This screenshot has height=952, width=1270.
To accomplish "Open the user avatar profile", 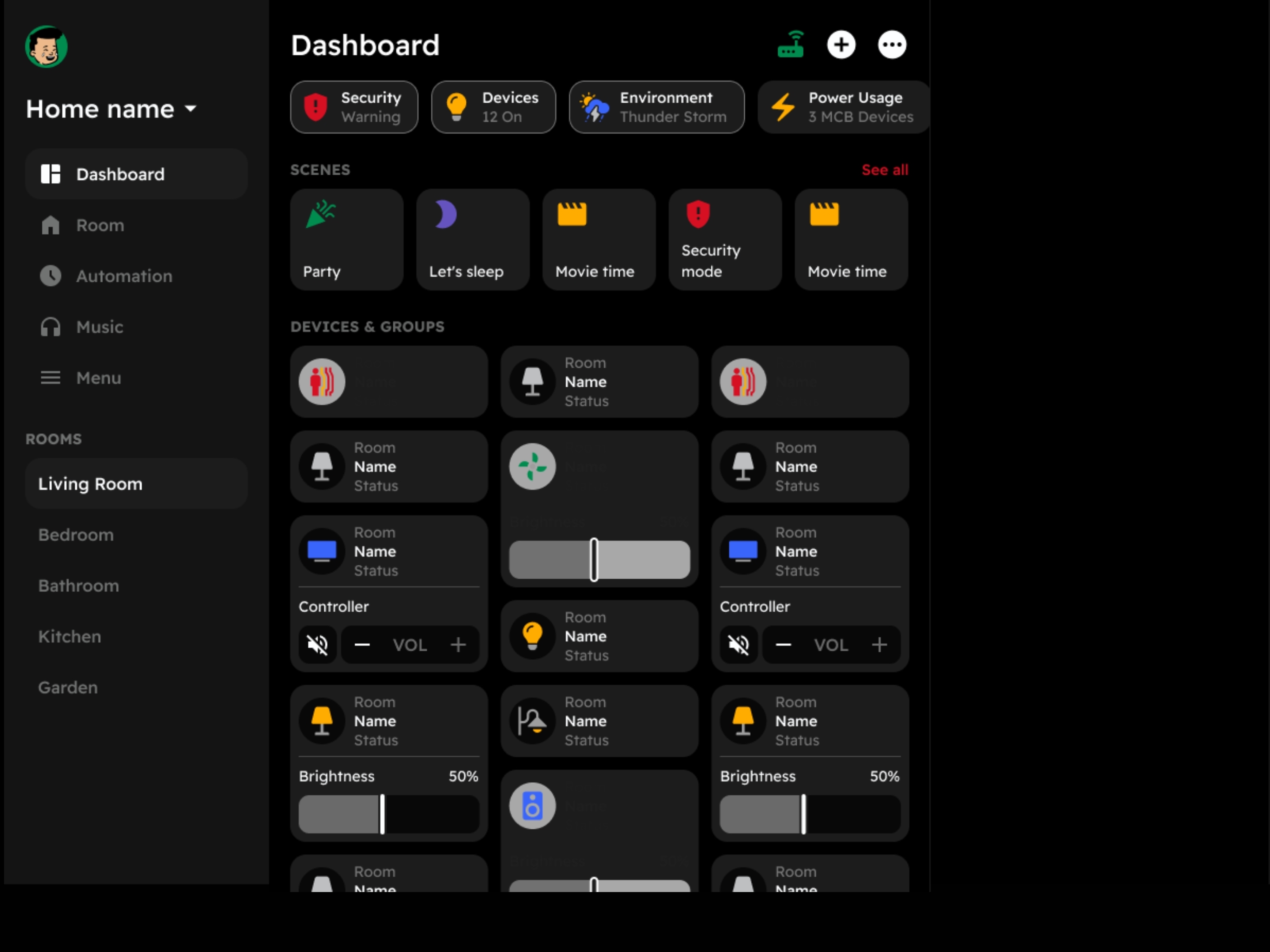I will pos(46,46).
